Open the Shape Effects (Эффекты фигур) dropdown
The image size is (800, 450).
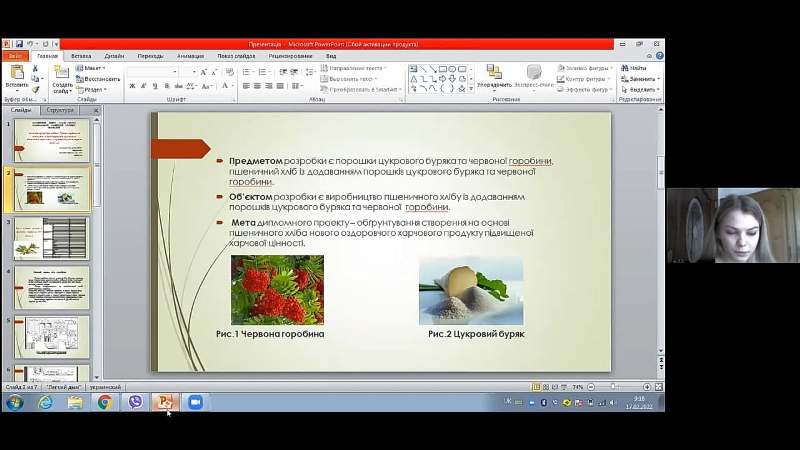(585, 90)
